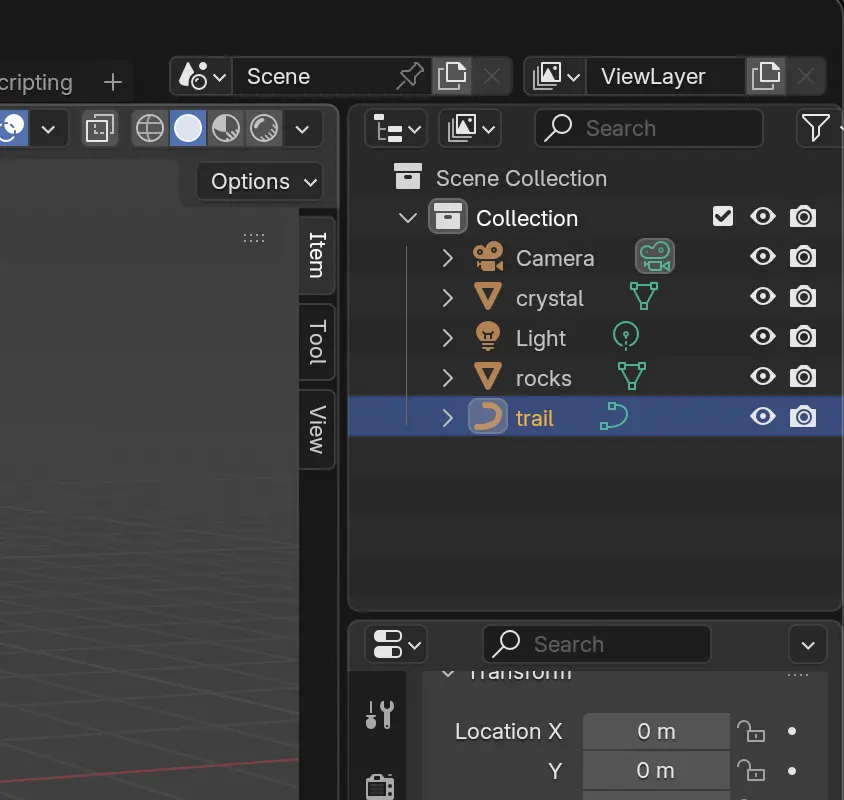Screen dimensions: 844x800
Task: Select solid viewport shading mode
Action: click(x=188, y=128)
